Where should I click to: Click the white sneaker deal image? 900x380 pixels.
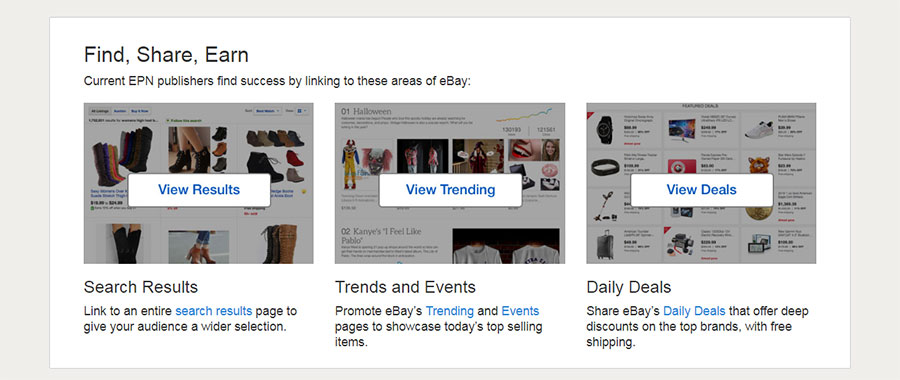coord(759,128)
